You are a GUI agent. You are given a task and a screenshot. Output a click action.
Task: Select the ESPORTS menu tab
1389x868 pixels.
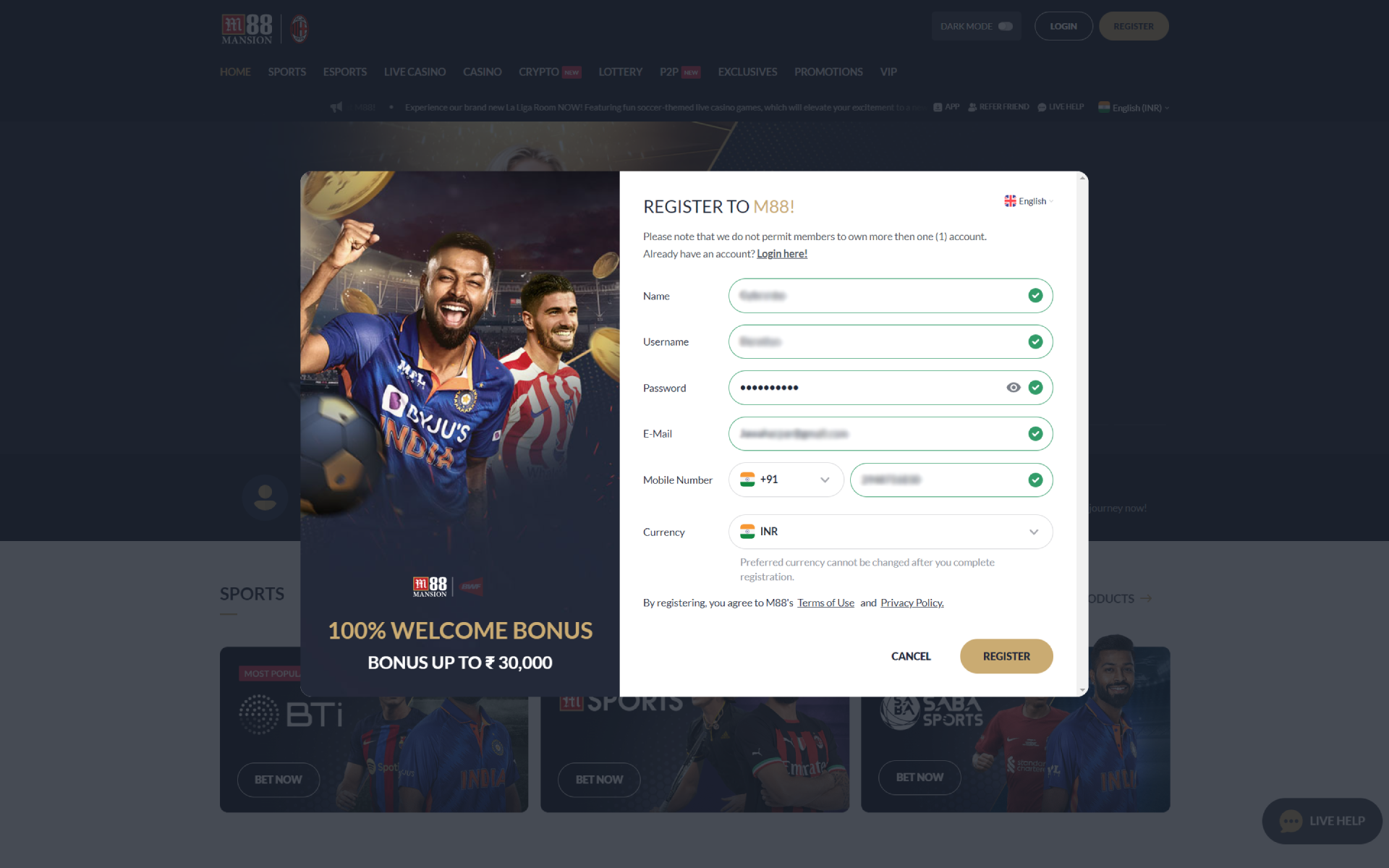click(x=345, y=71)
